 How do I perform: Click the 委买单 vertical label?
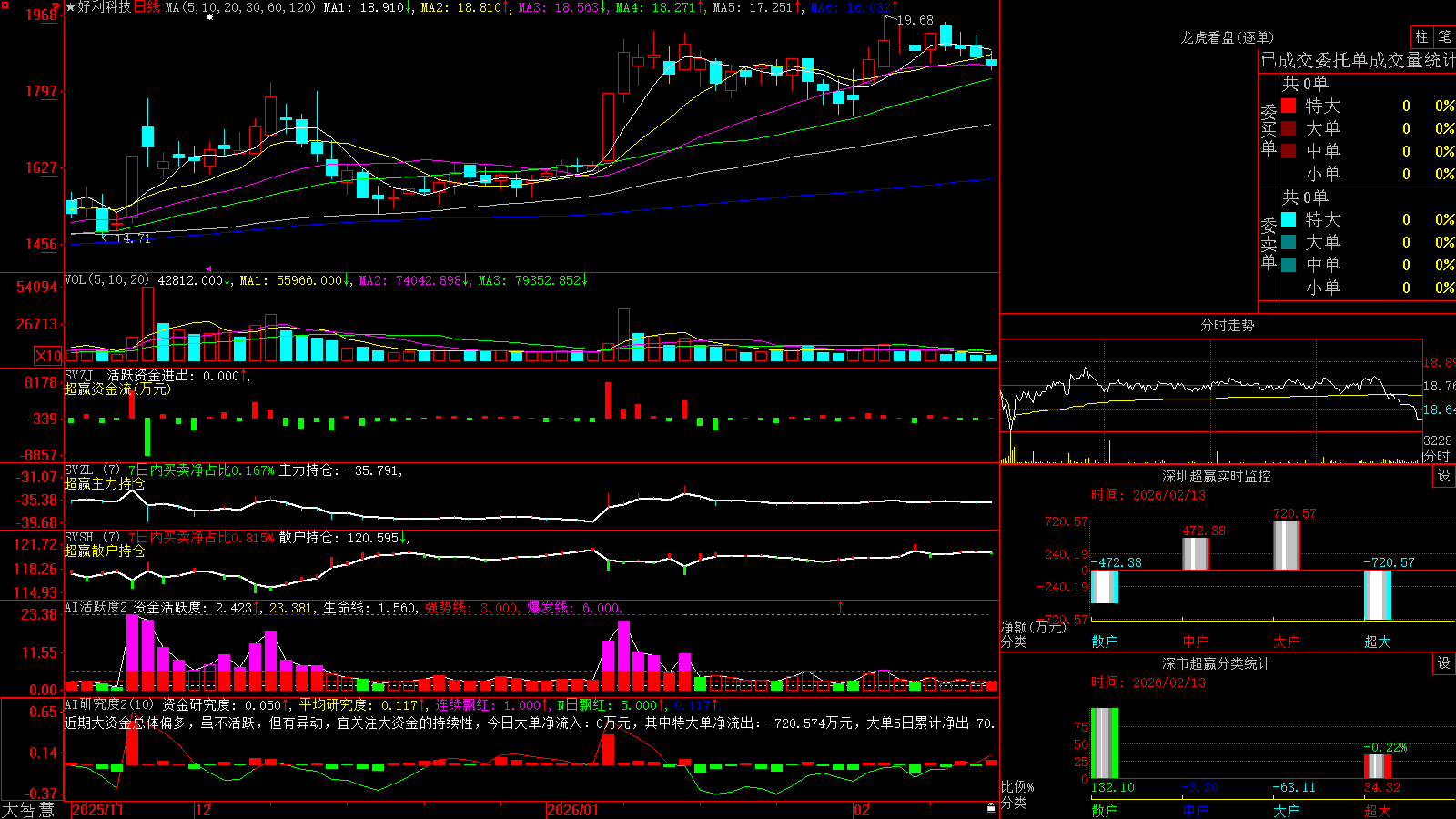(x=1269, y=129)
